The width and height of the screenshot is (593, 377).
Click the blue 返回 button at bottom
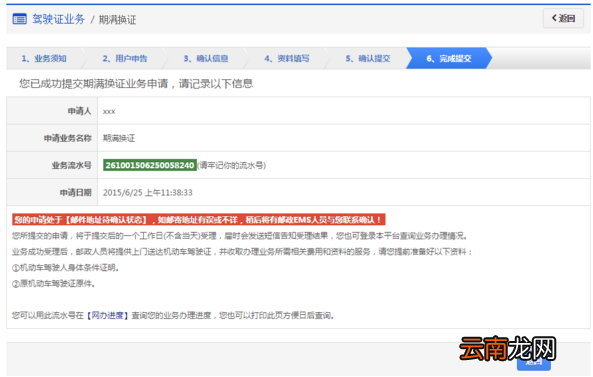tap(534, 361)
